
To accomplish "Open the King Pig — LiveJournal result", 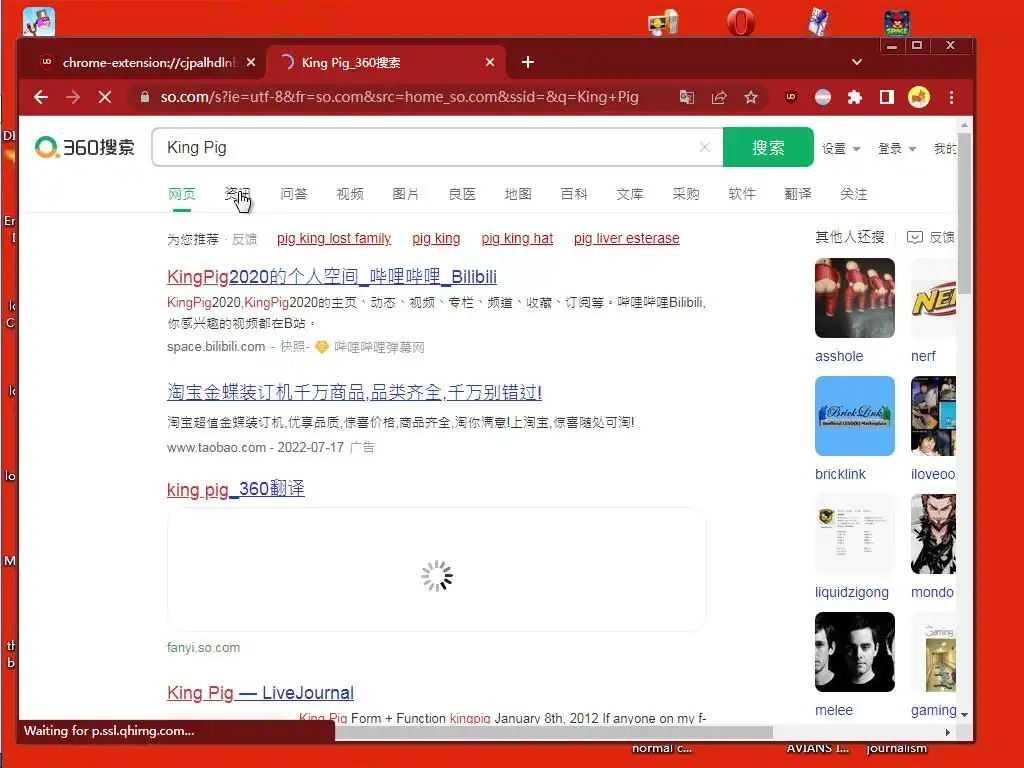I will point(261,692).
